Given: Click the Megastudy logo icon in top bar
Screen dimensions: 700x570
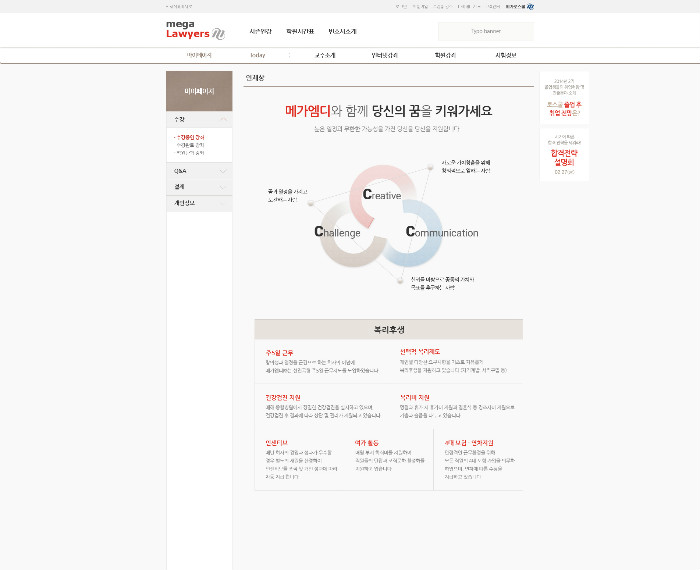Looking at the screenshot, I should click(x=530, y=7).
